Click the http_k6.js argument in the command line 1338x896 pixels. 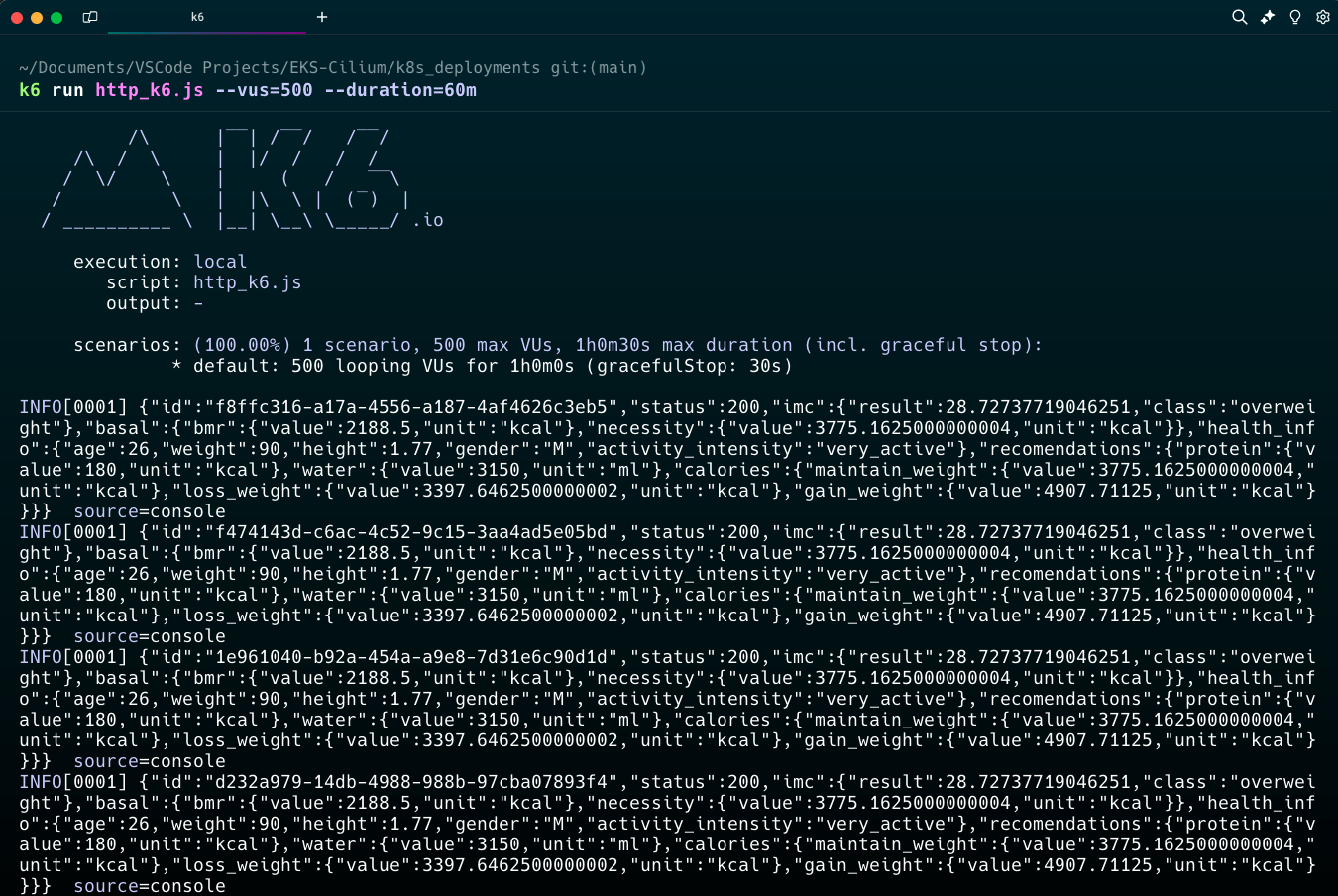[x=150, y=90]
